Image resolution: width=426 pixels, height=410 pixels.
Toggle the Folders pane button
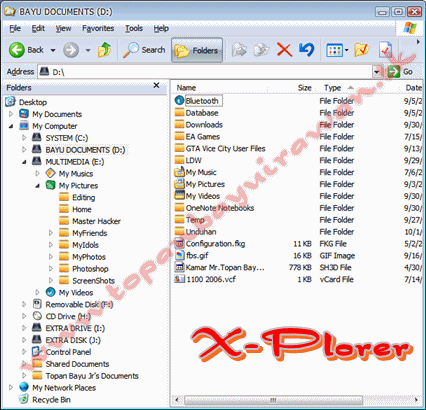(197, 50)
